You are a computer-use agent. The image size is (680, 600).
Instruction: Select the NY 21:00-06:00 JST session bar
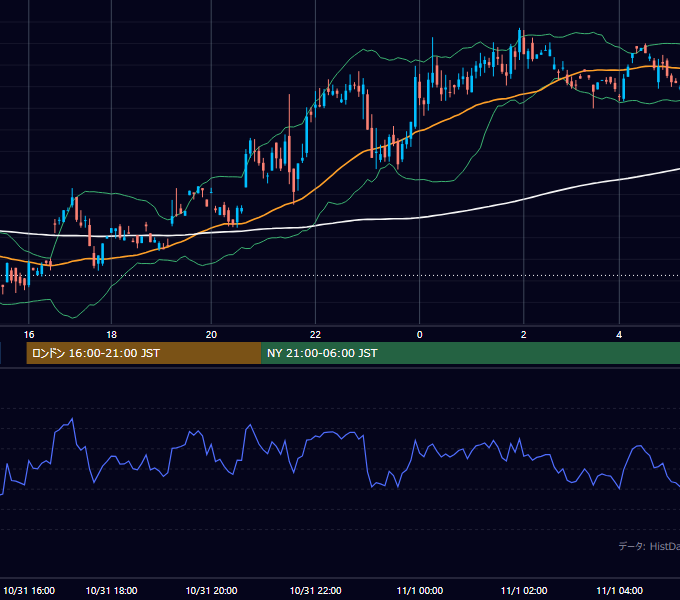pos(471,353)
